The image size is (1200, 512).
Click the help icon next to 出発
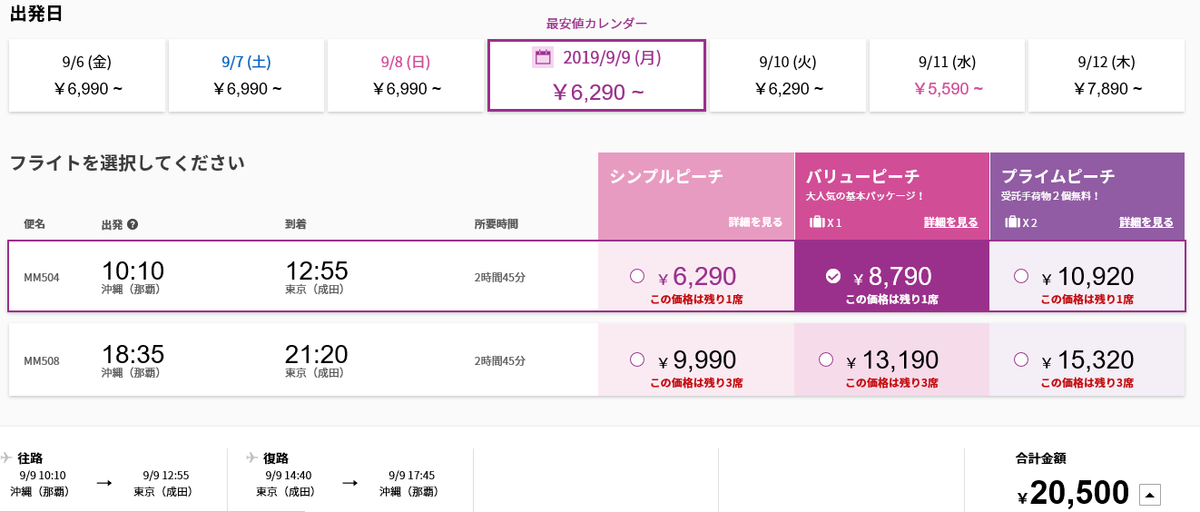133,224
